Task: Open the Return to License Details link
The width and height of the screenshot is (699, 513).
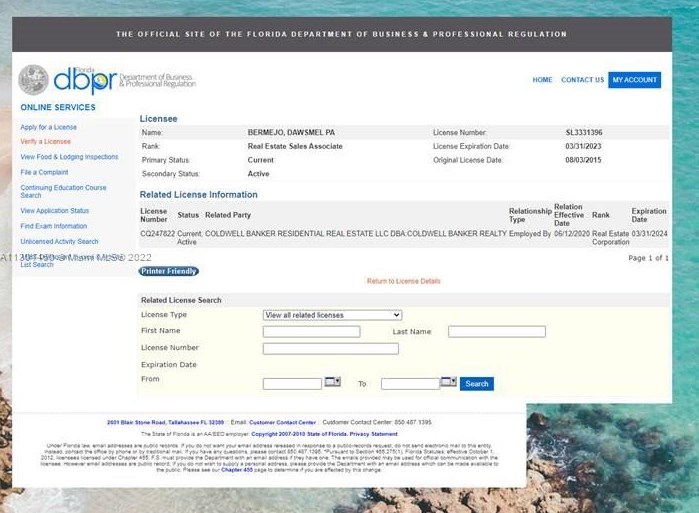Action: (403, 281)
